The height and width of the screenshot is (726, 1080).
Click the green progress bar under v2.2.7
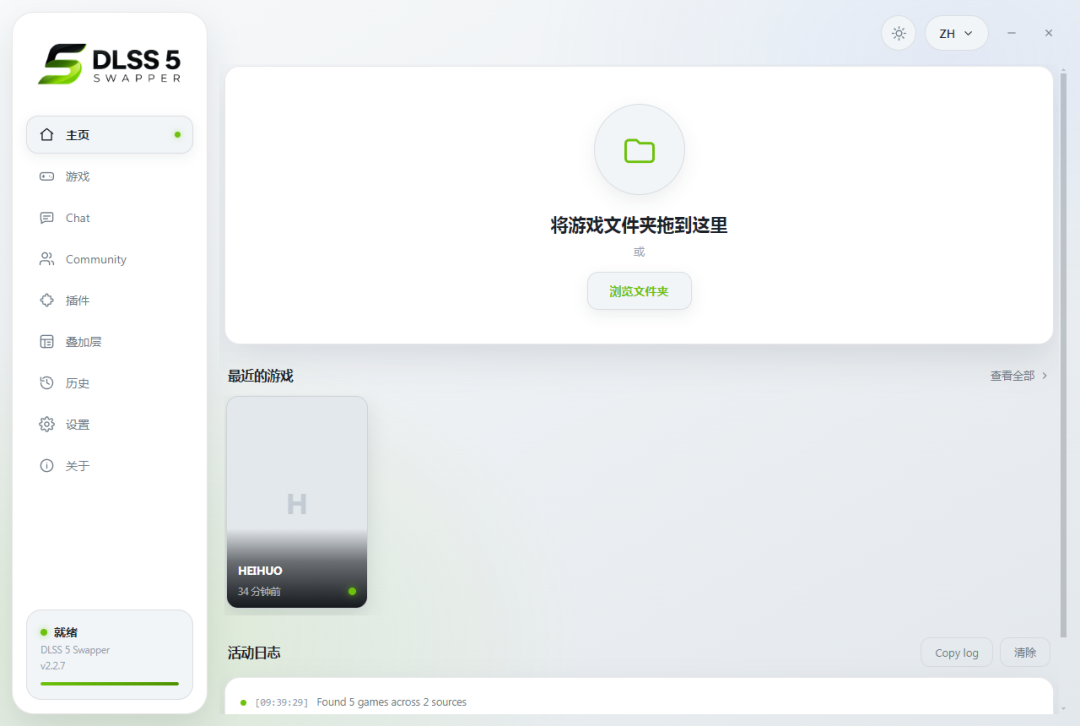click(110, 683)
